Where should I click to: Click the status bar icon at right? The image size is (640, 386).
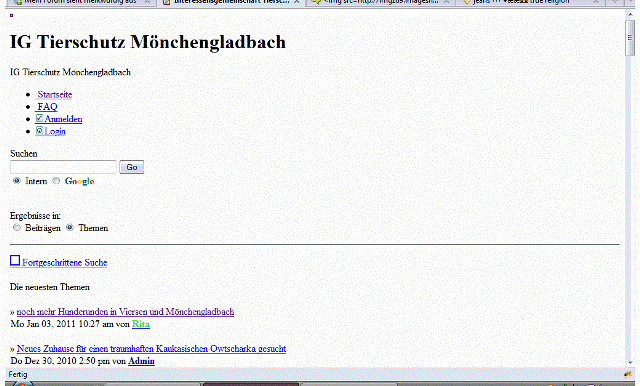(x=628, y=374)
